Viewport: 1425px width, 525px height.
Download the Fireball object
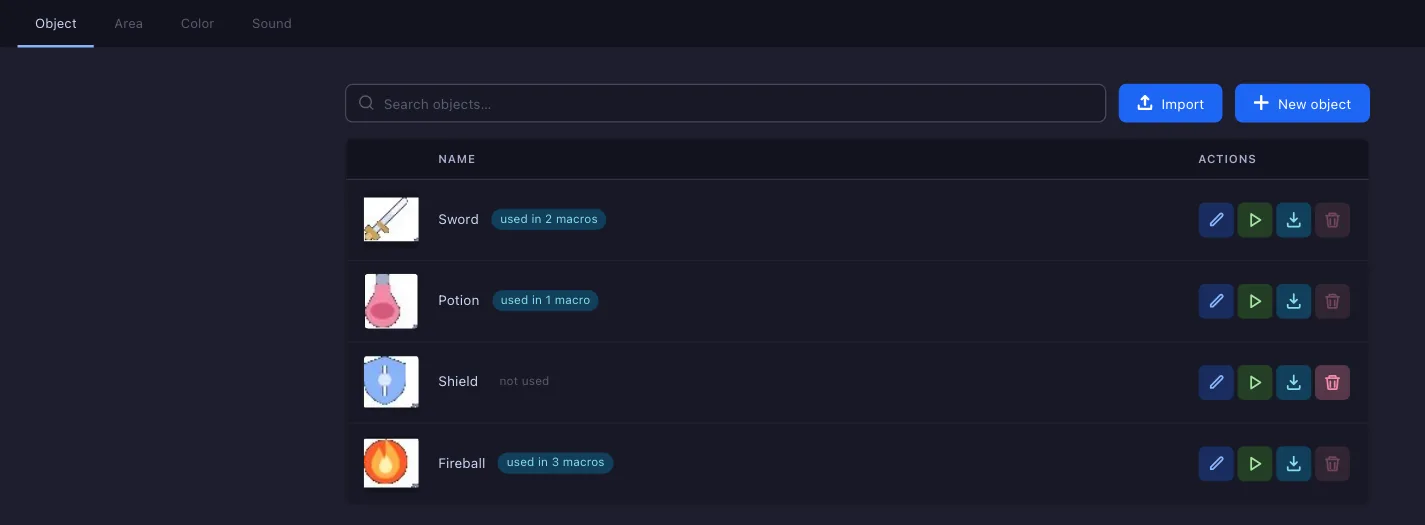(x=1294, y=464)
